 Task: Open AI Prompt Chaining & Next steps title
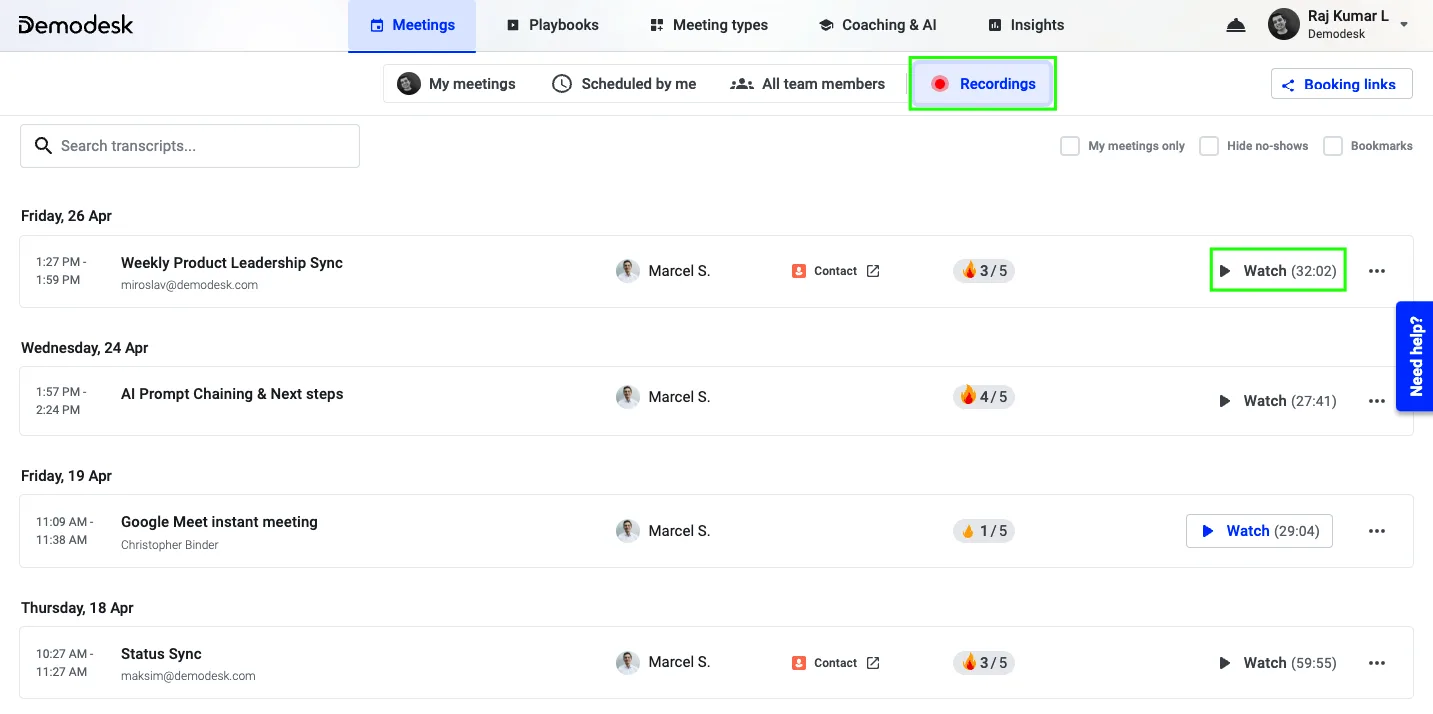pyautogui.click(x=232, y=394)
